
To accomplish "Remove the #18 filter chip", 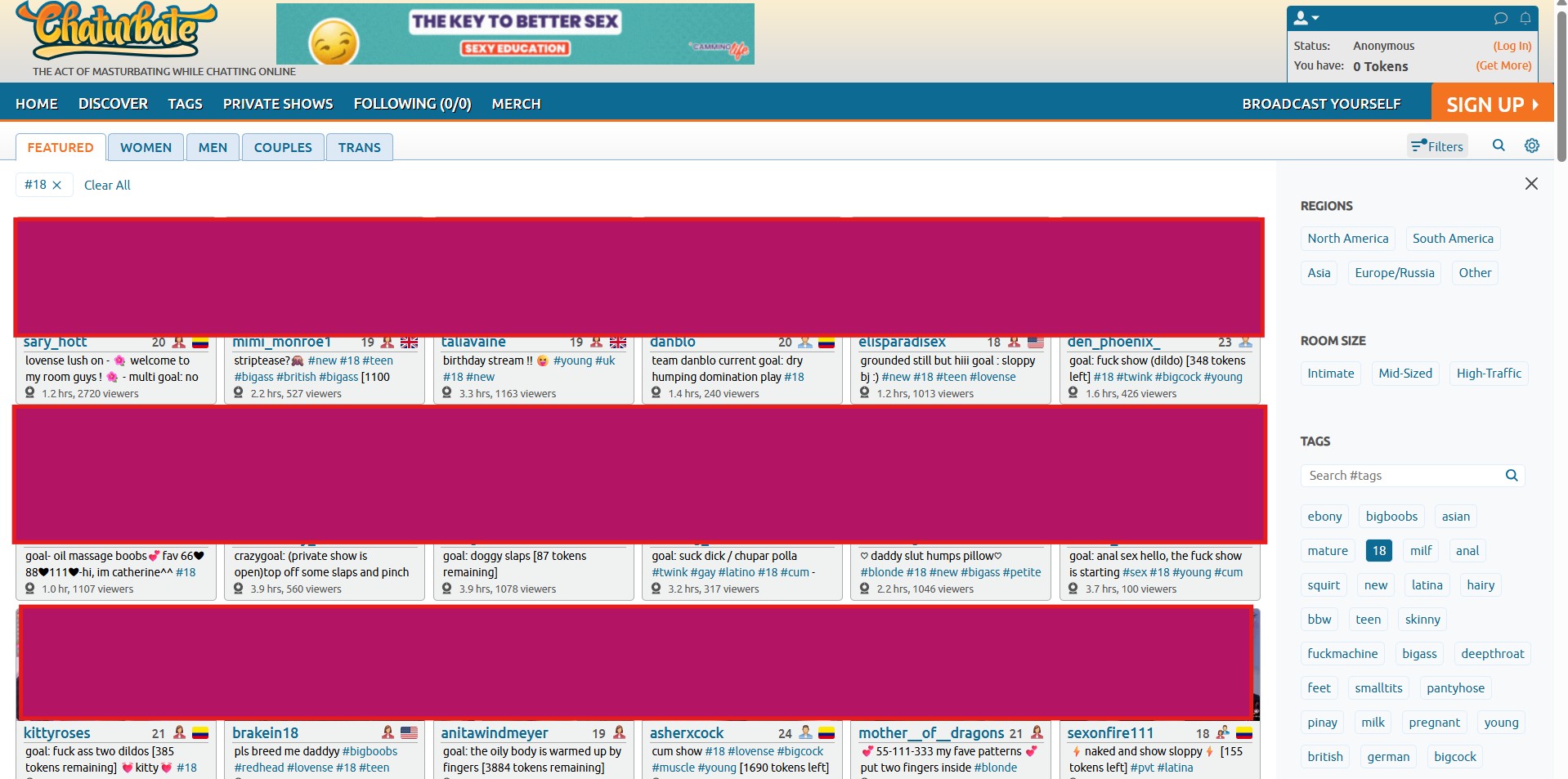I will 56,185.
